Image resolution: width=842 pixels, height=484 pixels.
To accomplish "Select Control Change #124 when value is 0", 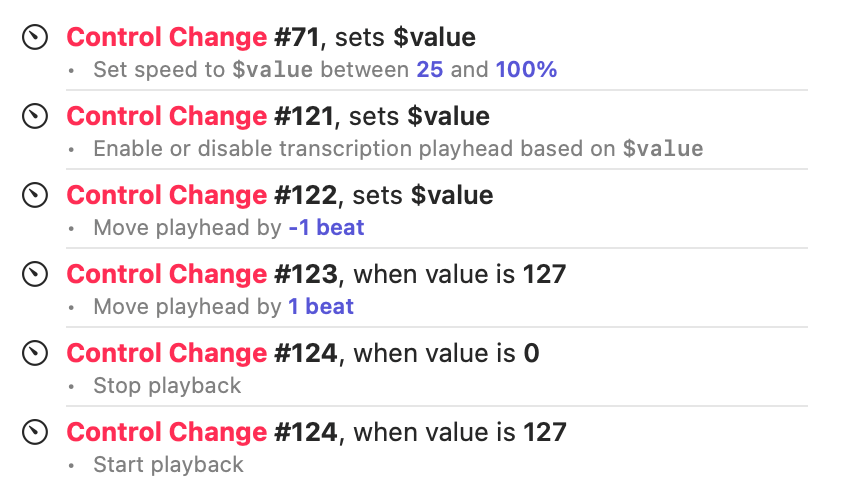I will [302, 353].
